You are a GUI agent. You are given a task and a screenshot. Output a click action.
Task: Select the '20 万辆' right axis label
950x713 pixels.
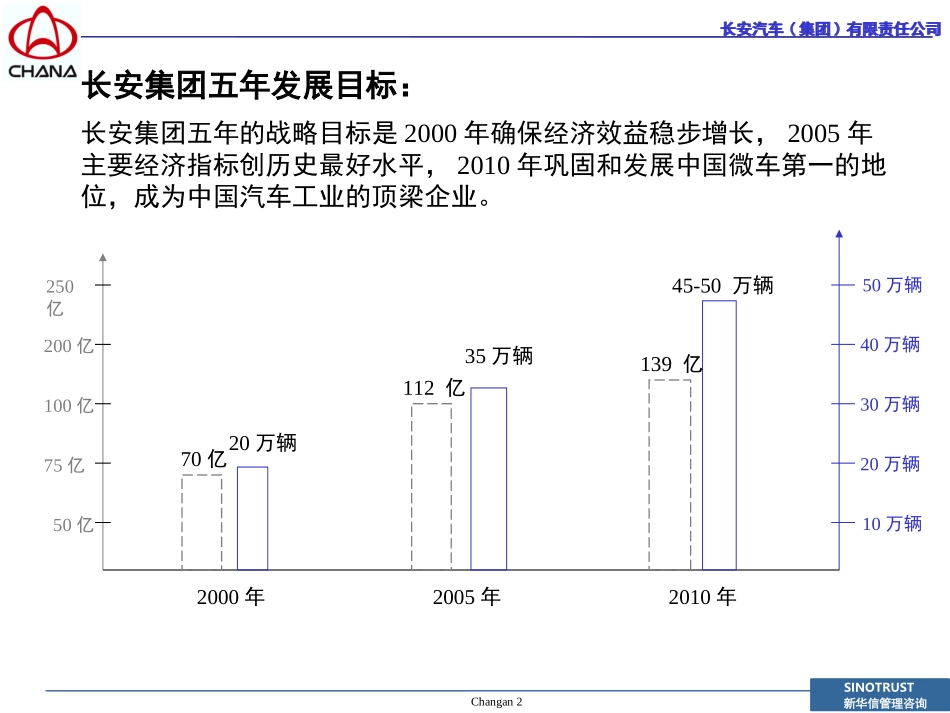(x=890, y=463)
